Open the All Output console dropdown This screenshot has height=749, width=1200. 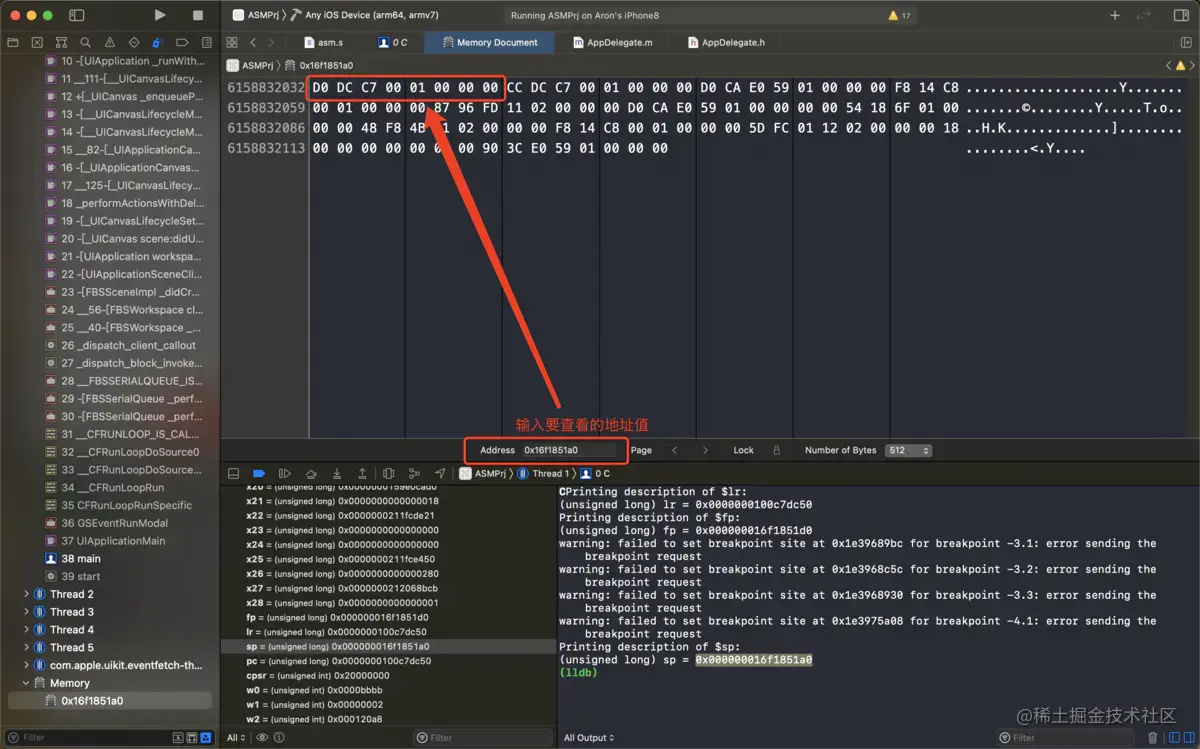tap(589, 737)
